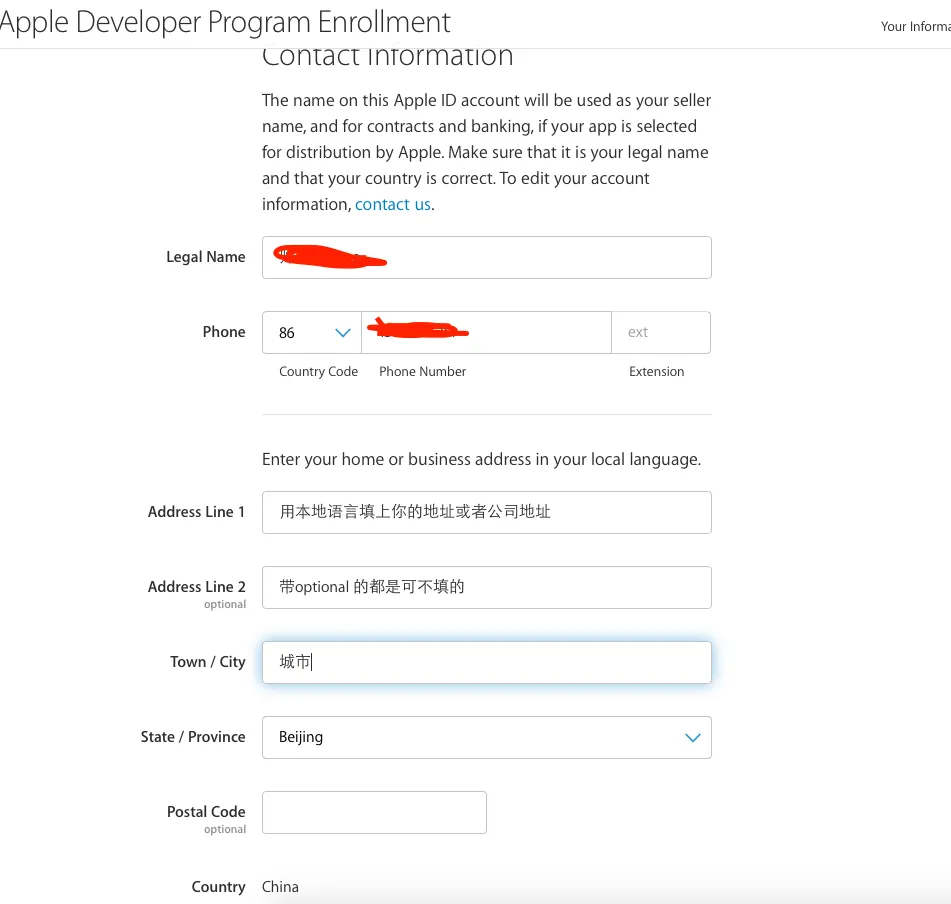Click the 'Town / City' label
The image size is (951, 904).
(207, 661)
